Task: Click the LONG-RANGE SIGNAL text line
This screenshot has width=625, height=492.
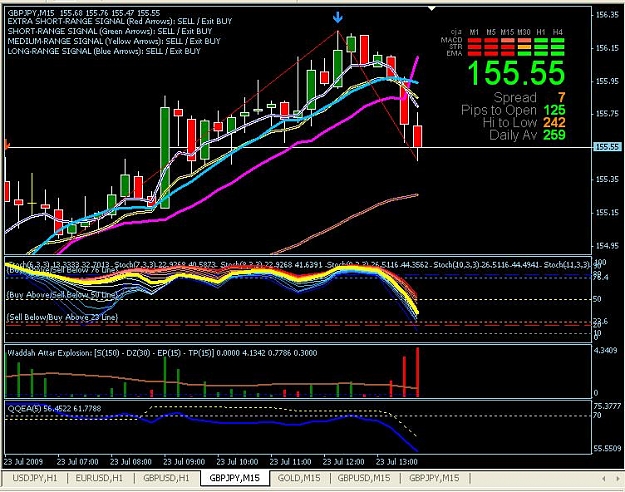Action: (x=104, y=51)
